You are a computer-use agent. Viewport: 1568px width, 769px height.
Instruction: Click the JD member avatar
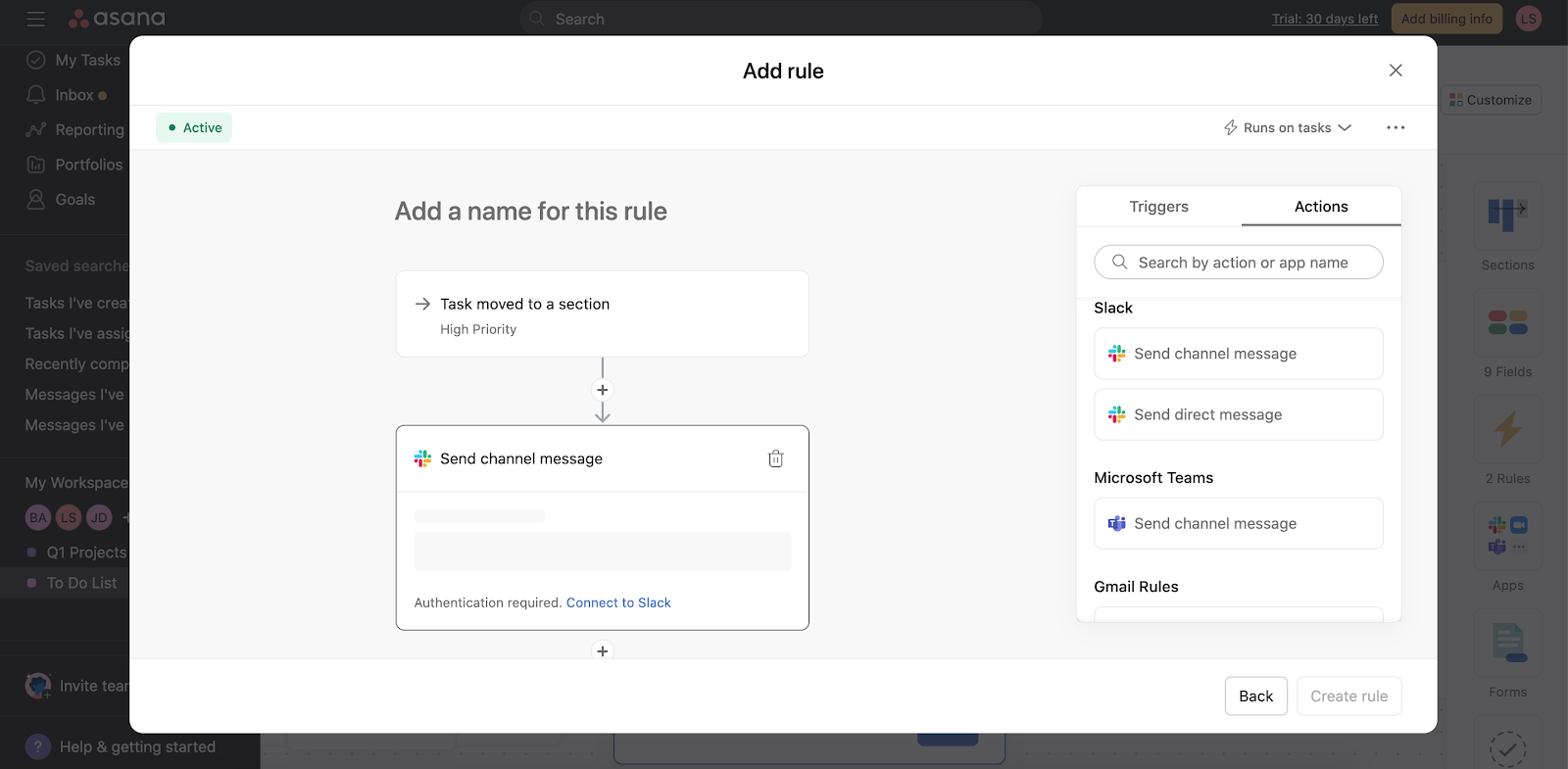pos(99,517)
